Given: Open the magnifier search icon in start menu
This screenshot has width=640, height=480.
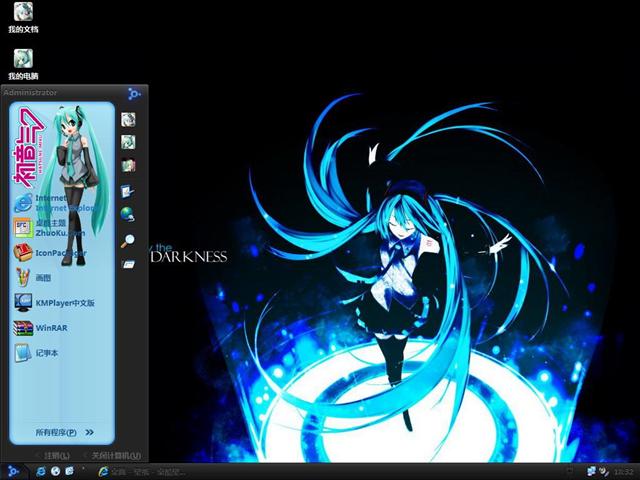Looking at the screenshot, I should (128, 240).
